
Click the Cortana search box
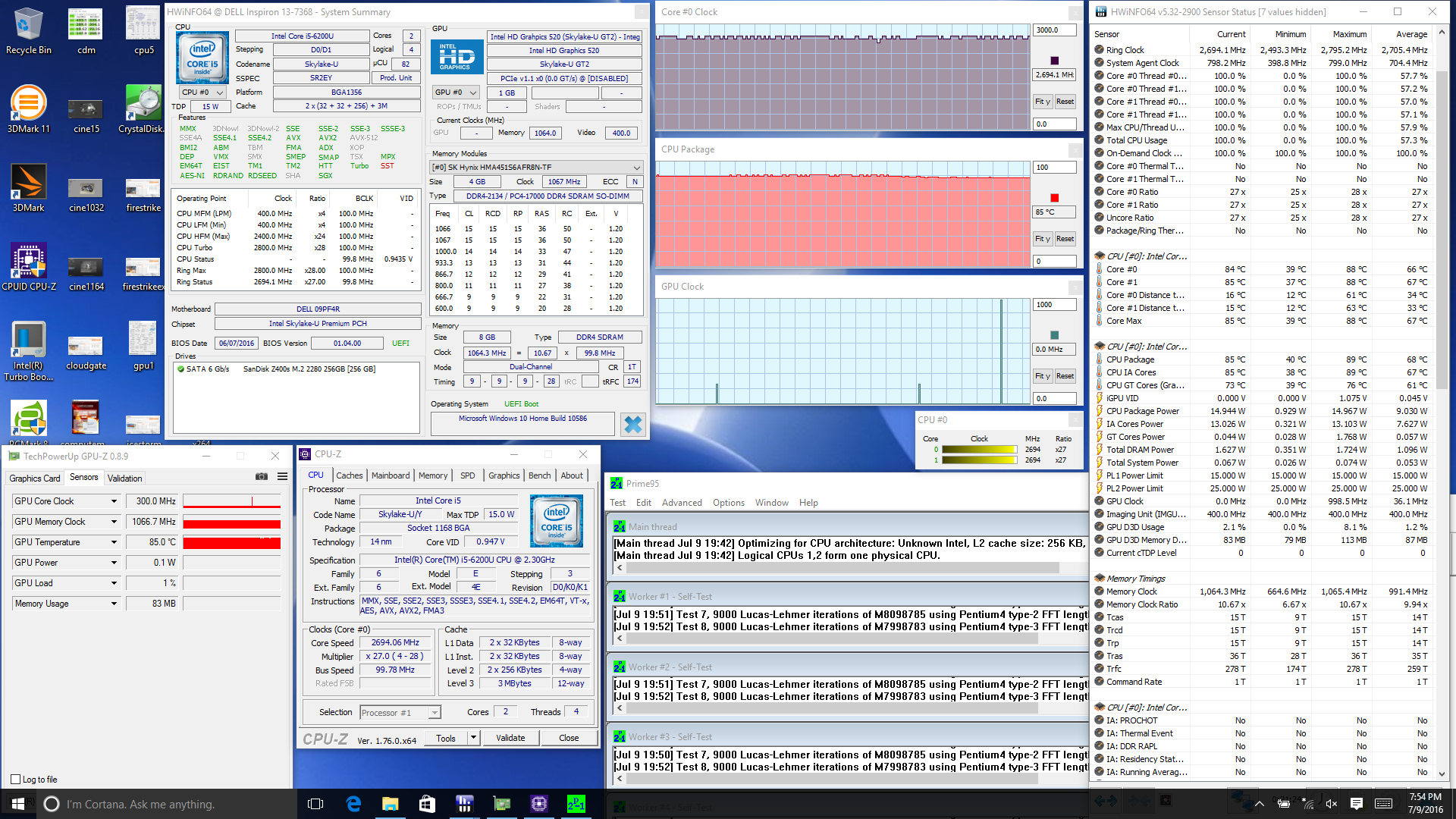[x=165, y=804]
